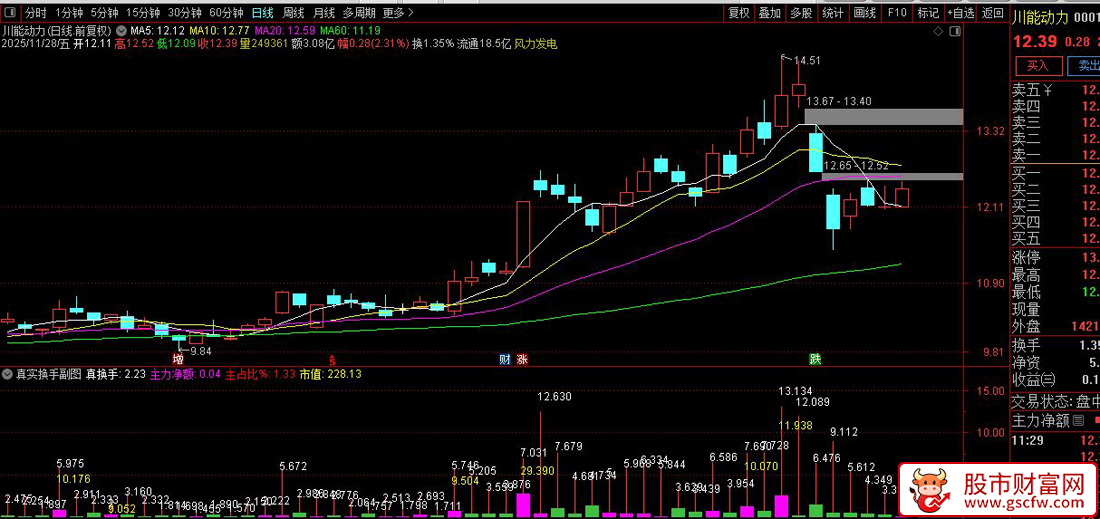1100x519 pixels.
Task: Click the ¥ icon beside 卖五
Action: point(1049,90)
